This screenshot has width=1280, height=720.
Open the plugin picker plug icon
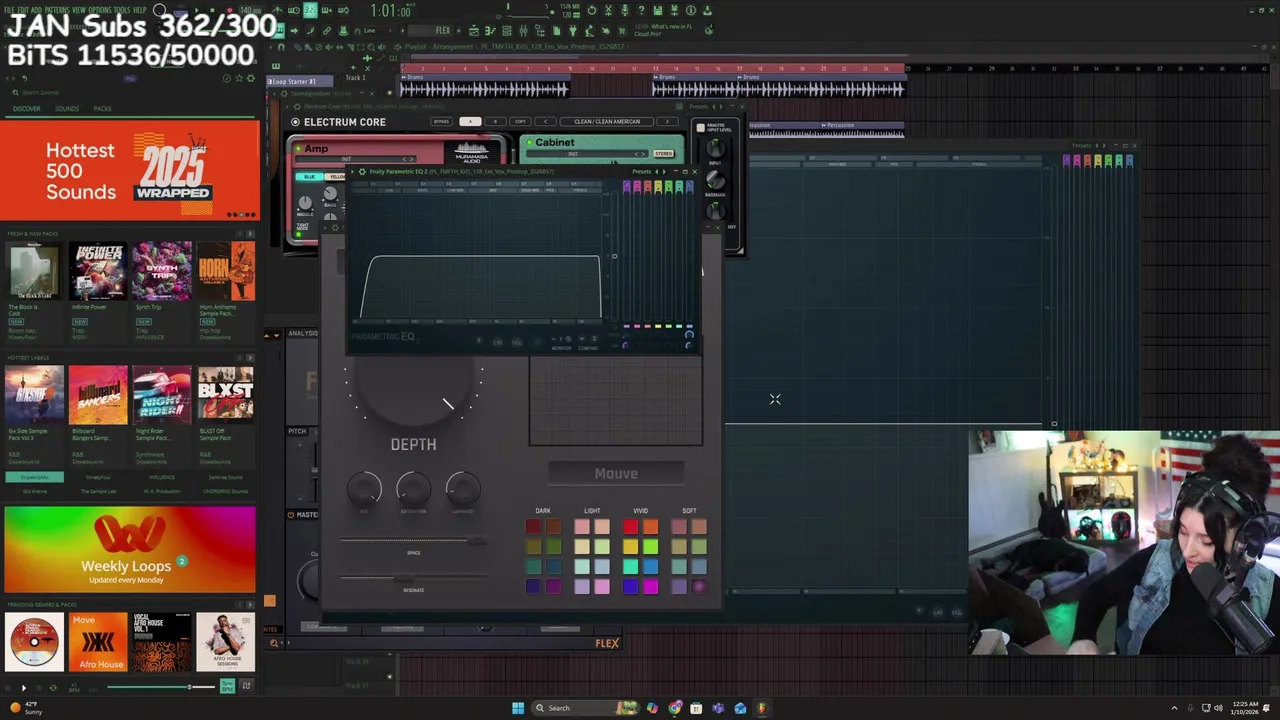click(573, 31)
